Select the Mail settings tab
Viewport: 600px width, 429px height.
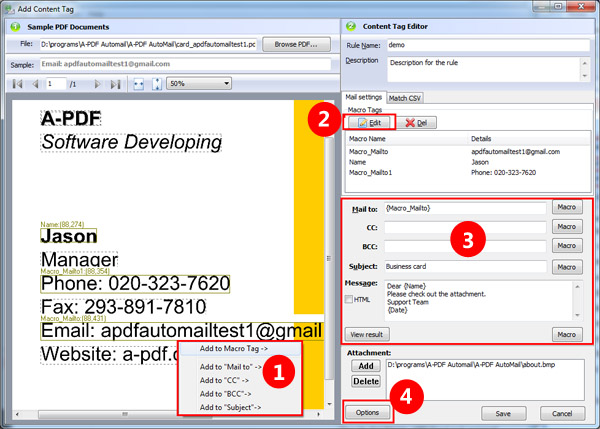364,97
